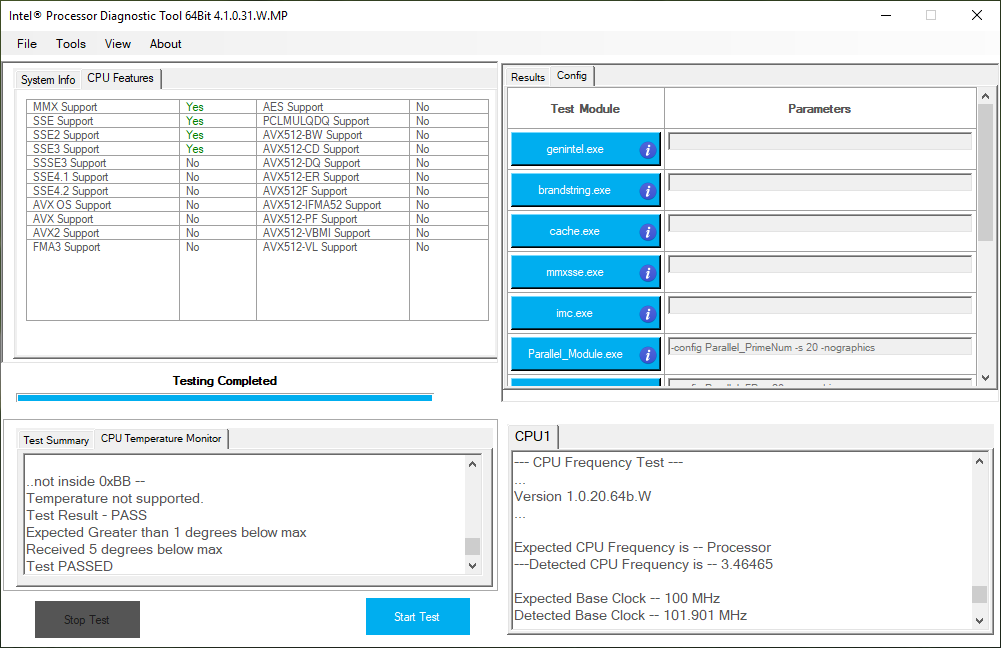Click the brandstring.exe test module button
Viewport: 1001px width, 648px height.
[x=585, y=190]
